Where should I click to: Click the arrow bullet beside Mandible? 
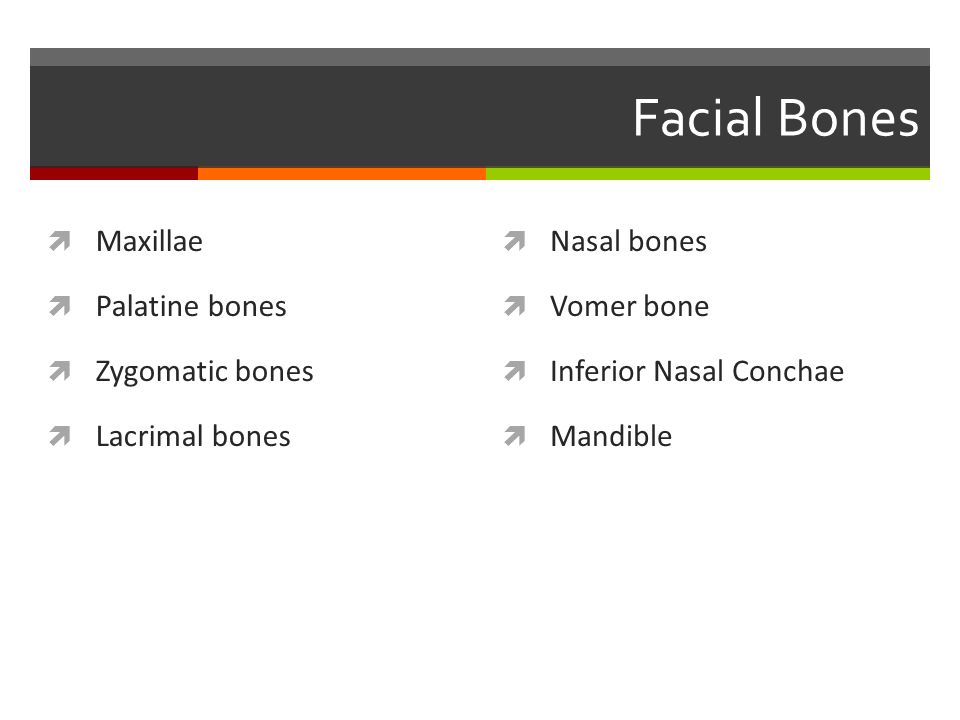pyautogui.click(x=515, y=436)
